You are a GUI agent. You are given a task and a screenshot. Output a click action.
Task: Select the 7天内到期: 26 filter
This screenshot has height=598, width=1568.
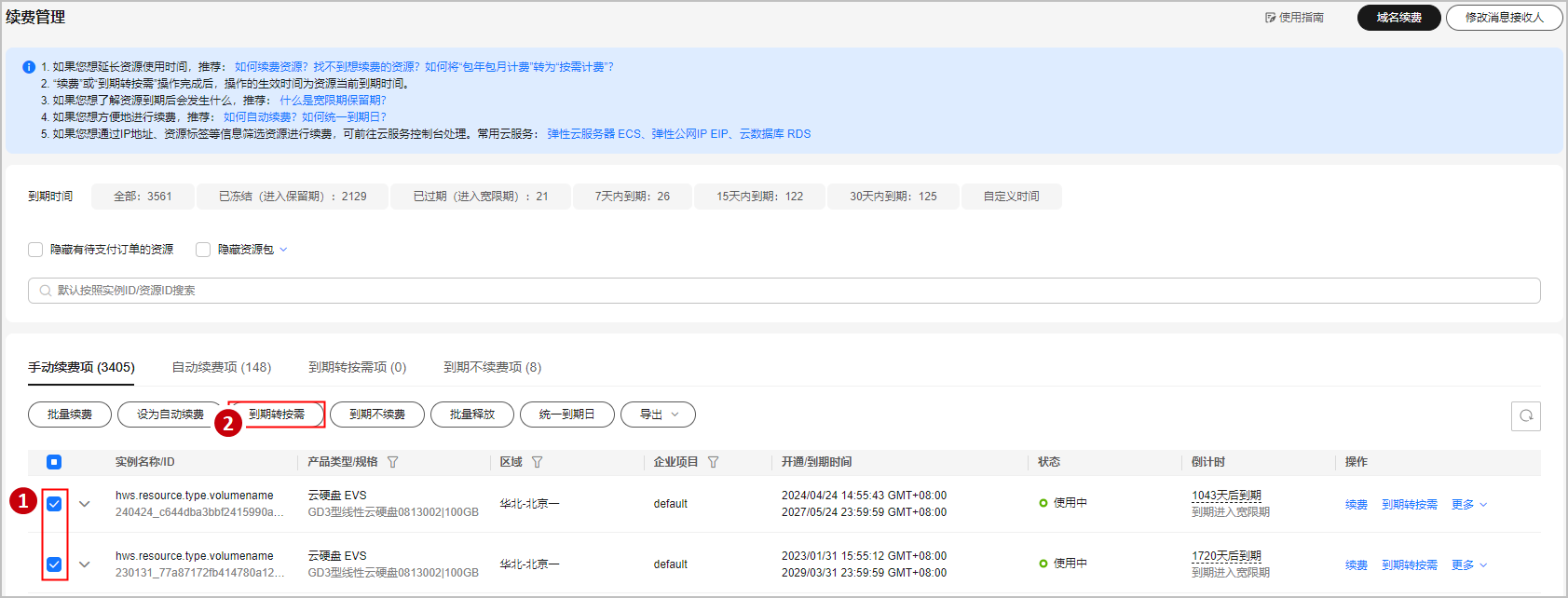632,197
